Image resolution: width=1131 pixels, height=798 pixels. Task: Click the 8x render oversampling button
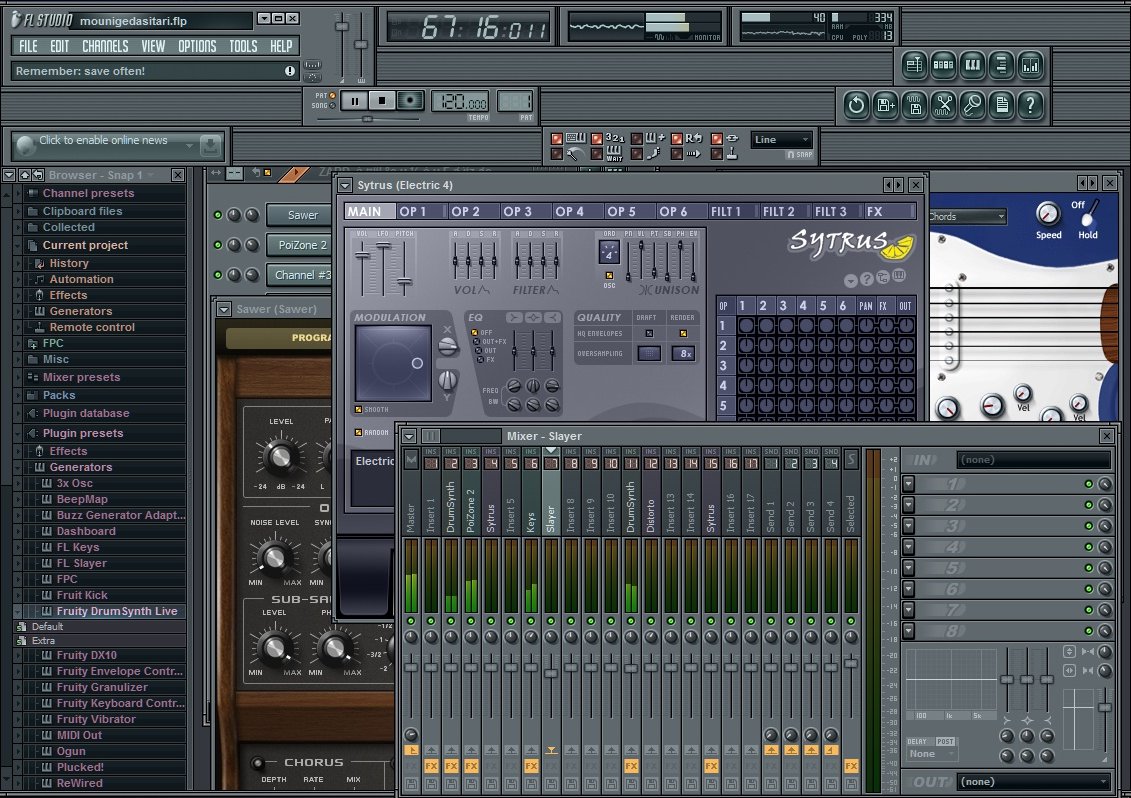[683, 354]
